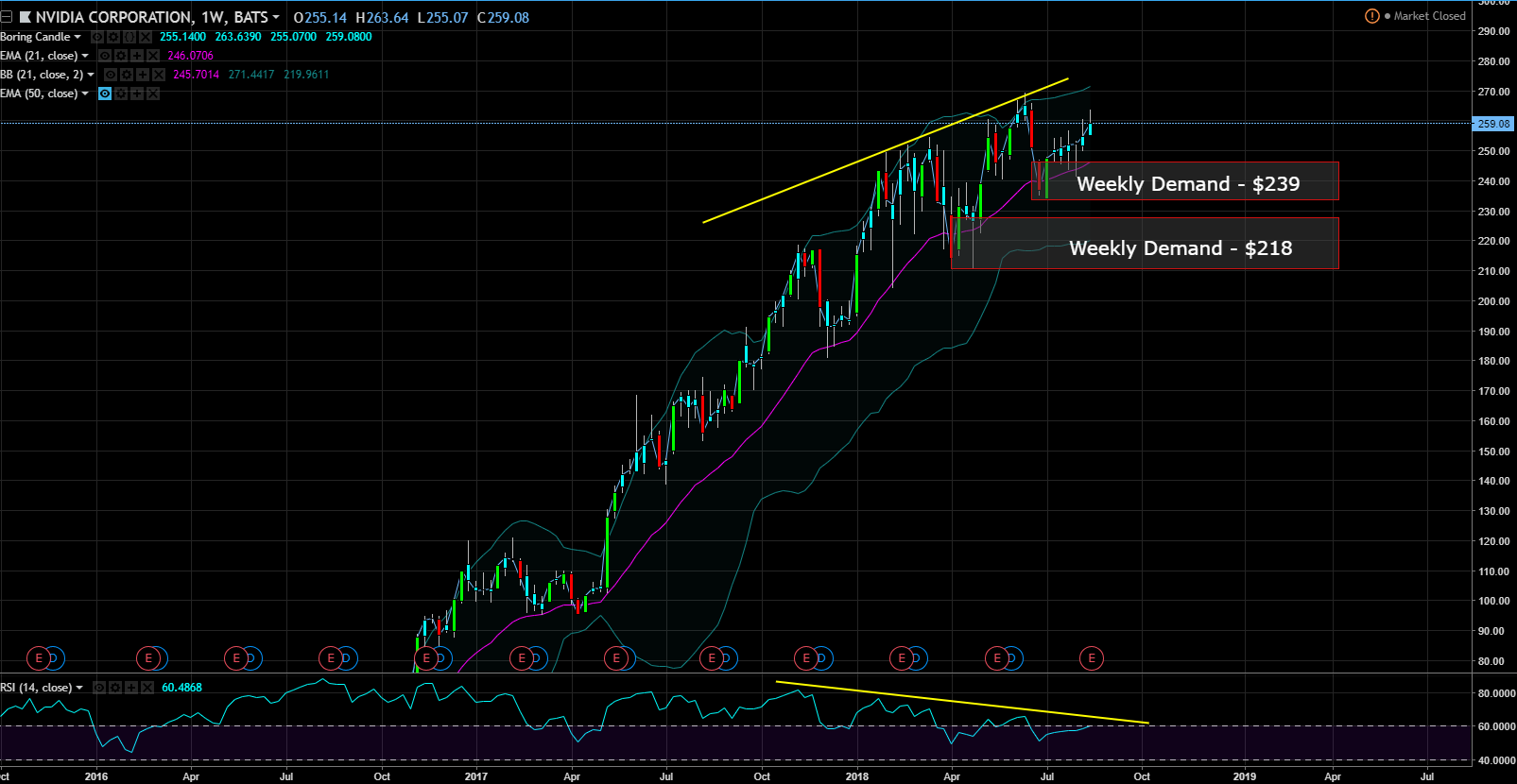The image size is (1517, 784).
Task: Open source code braces icon for Boring Candle
Action: coord(129,37)
